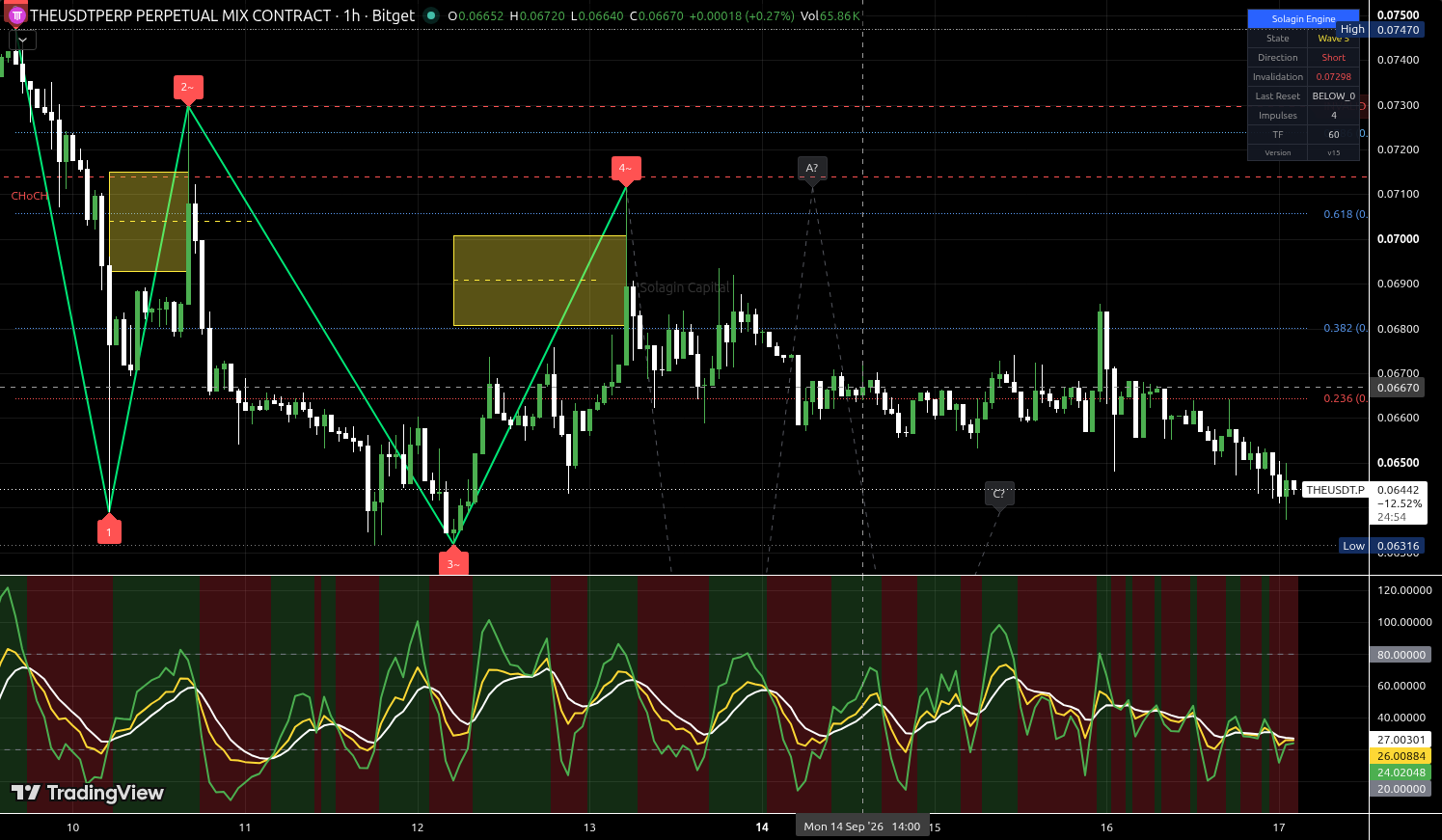
Task: Click the open value O0.06652
Action: click(x=476, y=15)
